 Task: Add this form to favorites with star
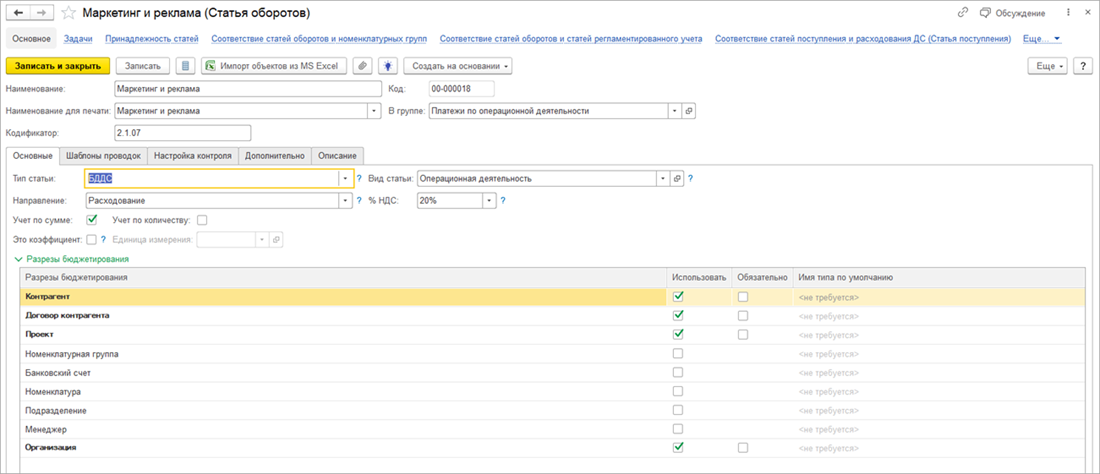pos(67,13)
